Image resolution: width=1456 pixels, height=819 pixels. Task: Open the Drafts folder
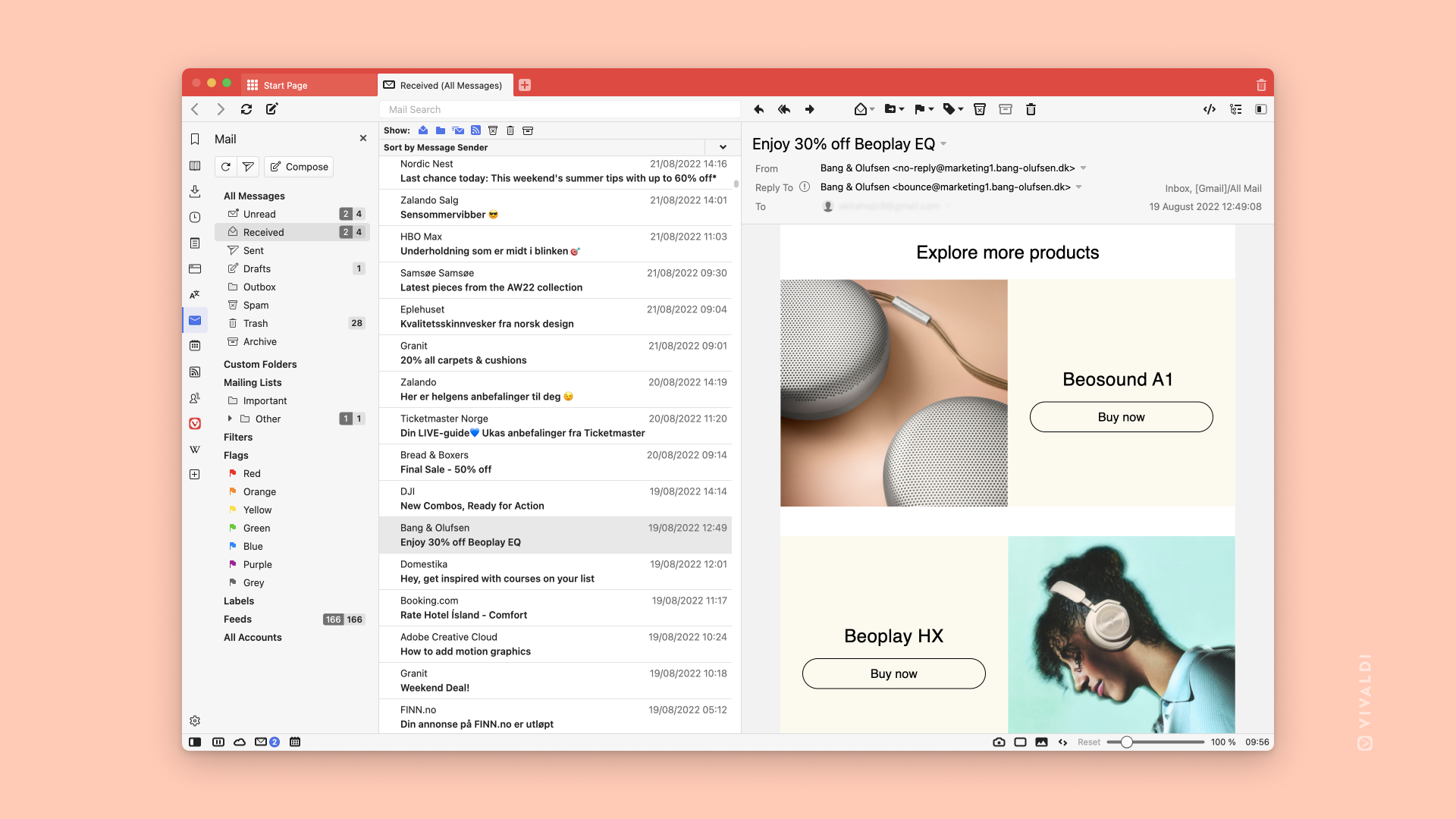[292, 268]
